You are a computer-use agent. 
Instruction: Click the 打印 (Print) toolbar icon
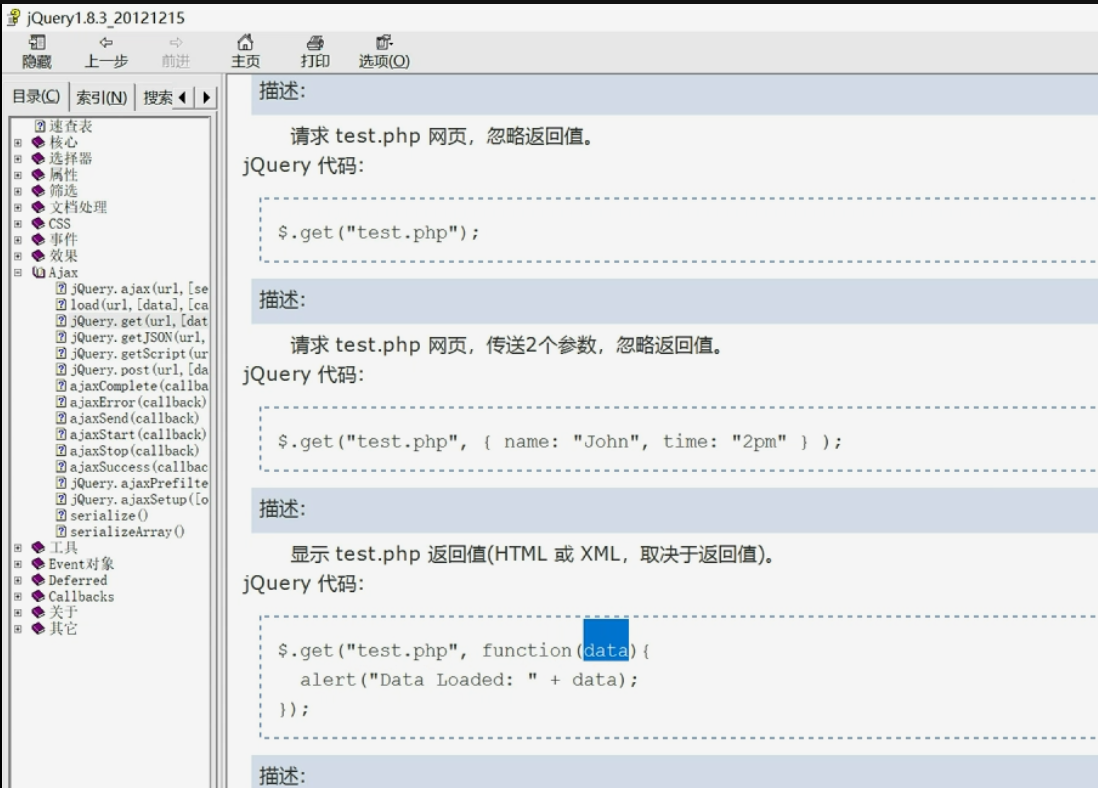tap(315, 52)
